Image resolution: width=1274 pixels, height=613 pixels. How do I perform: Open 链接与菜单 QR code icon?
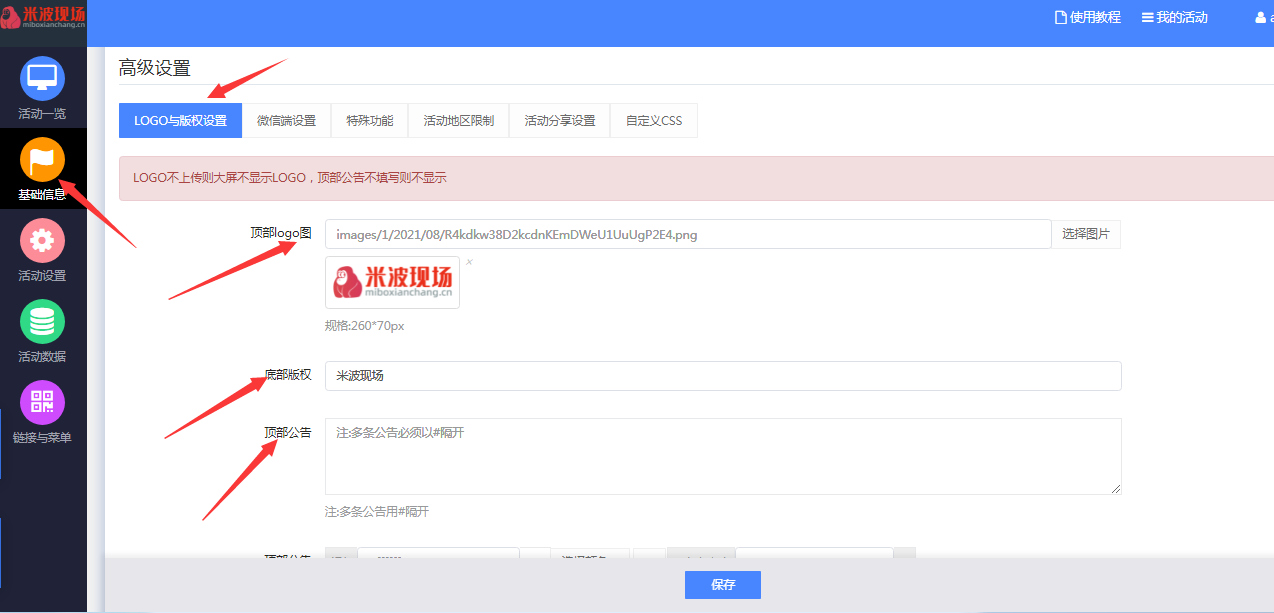(x=42, y=403)
